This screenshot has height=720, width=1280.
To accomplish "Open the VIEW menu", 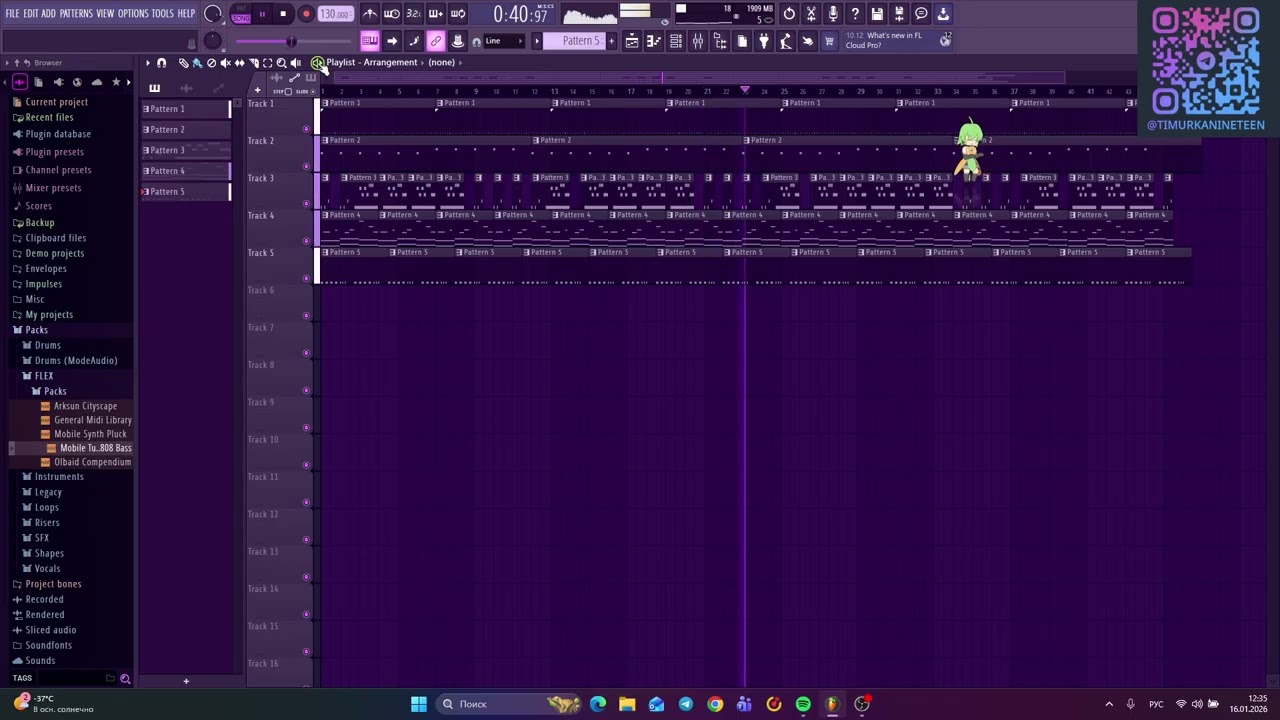I will 105,14.
